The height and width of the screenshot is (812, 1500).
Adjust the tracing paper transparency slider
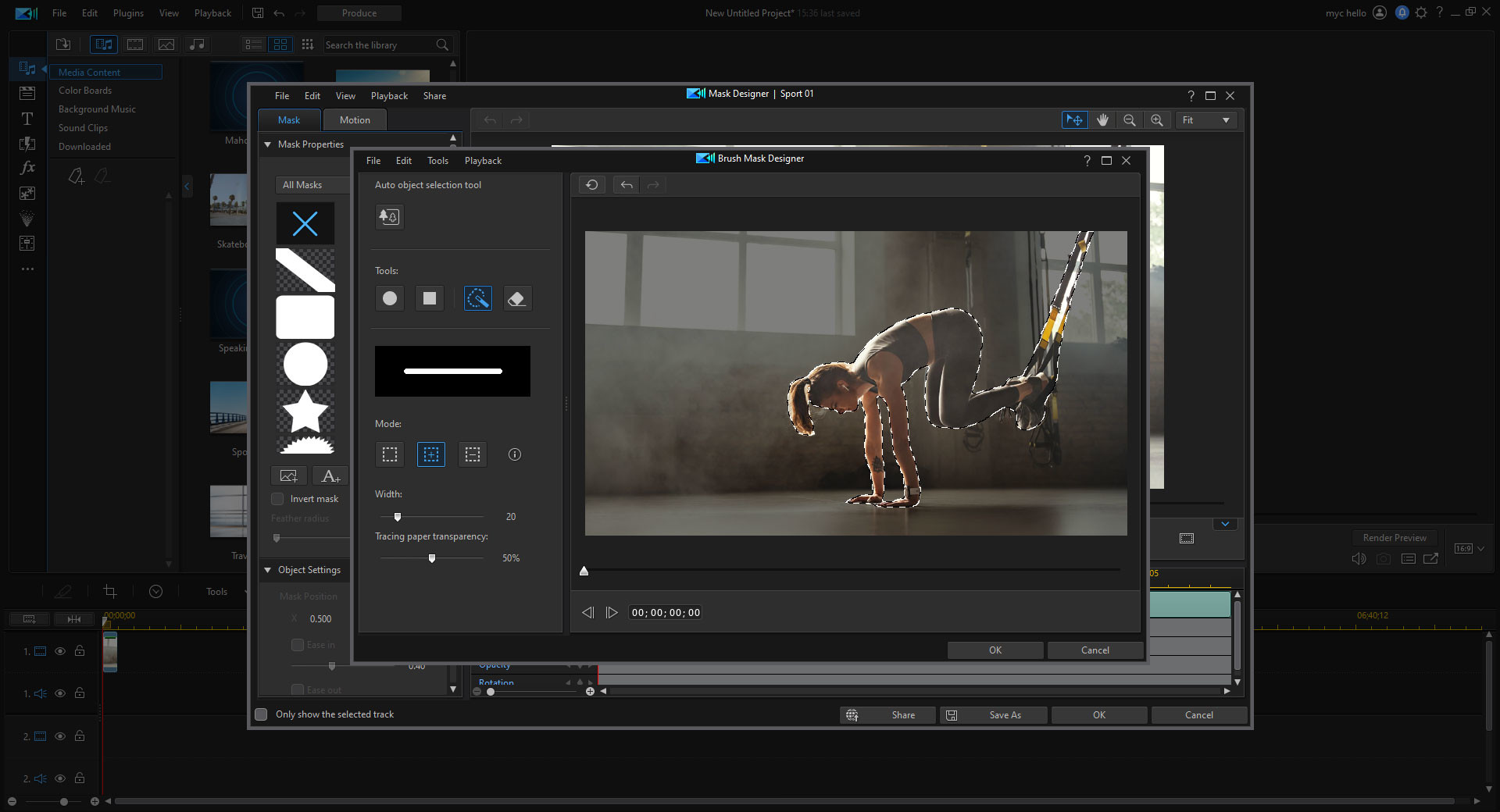point(432,557)
